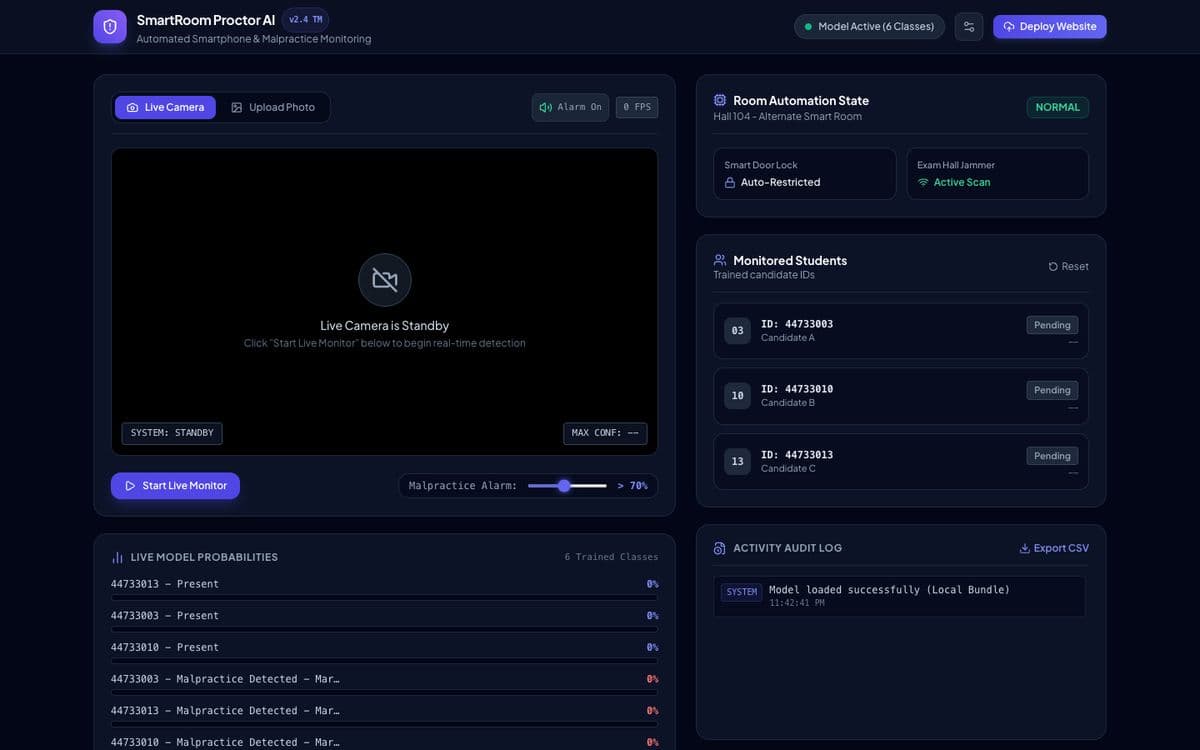Switch to the Live Camera tab
Image resolution: width=1200 pixels, height=750 pixels.
pyautogui.click(x=165, y=107)
